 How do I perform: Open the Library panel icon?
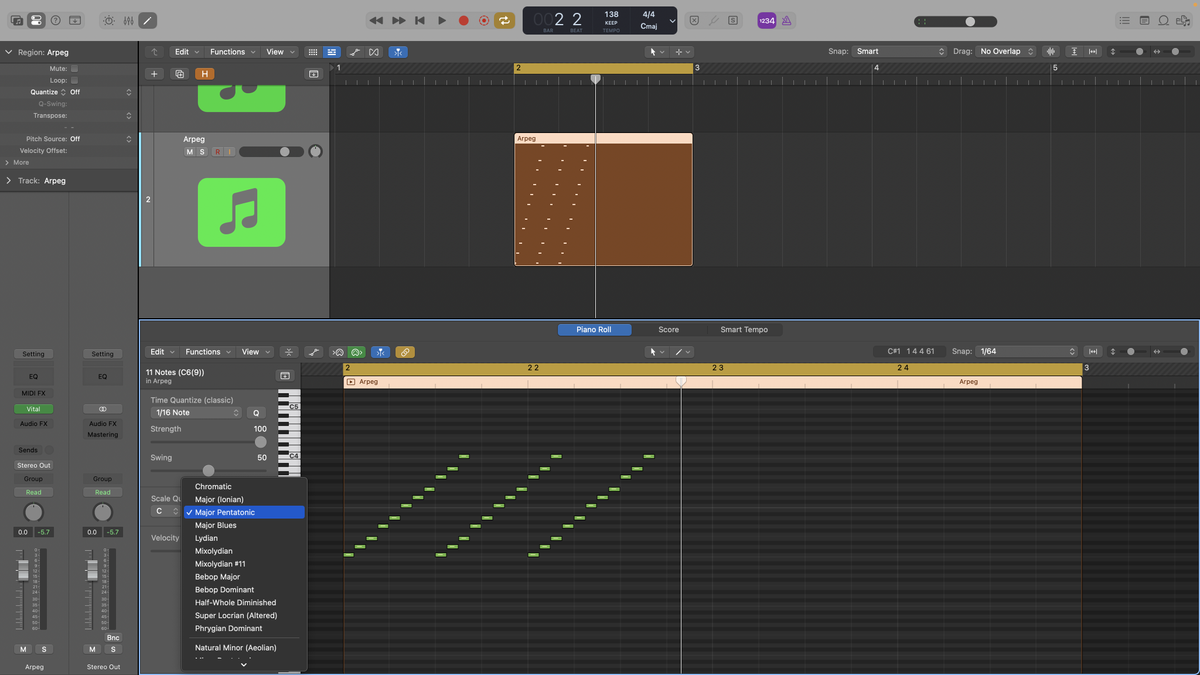(17, 20)
